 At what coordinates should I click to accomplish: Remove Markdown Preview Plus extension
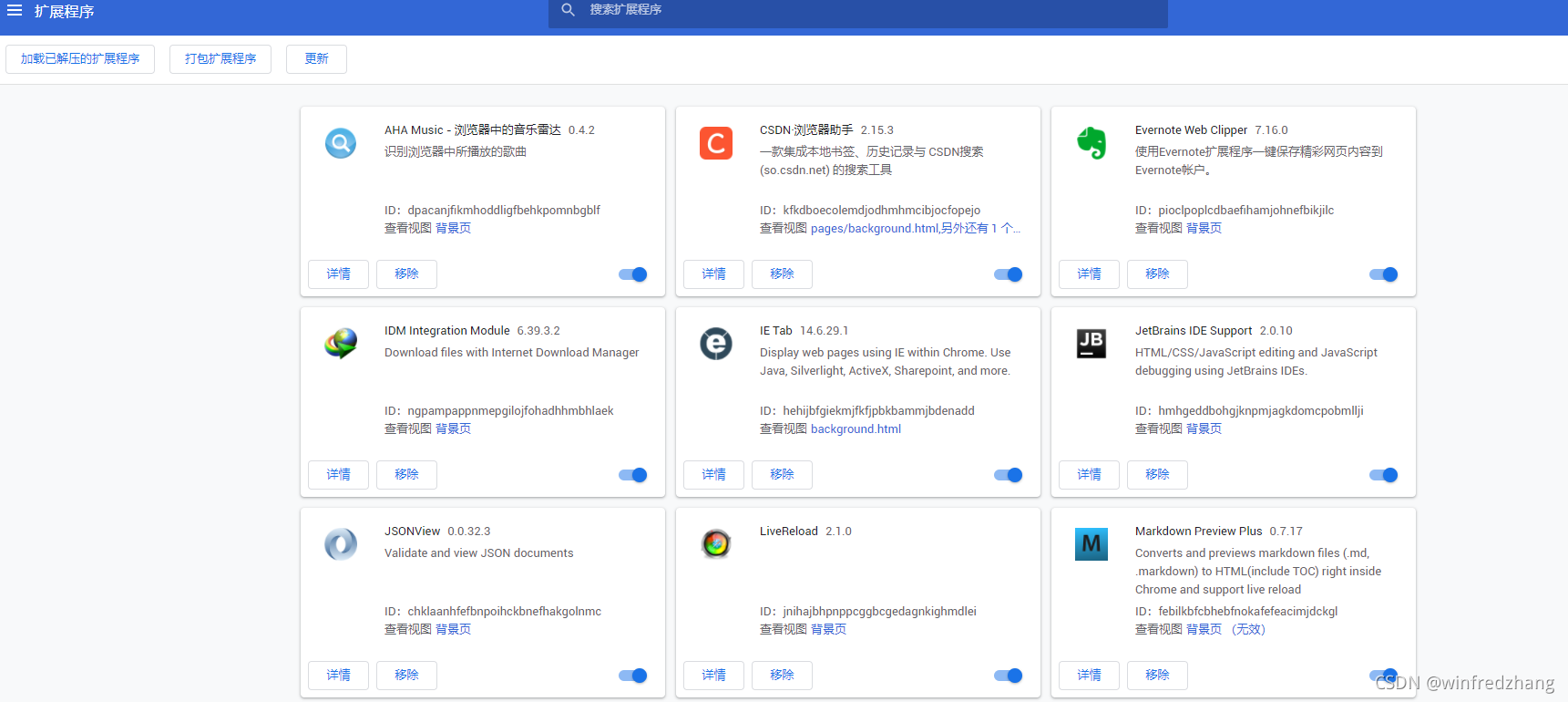[x=1157, y=676]
